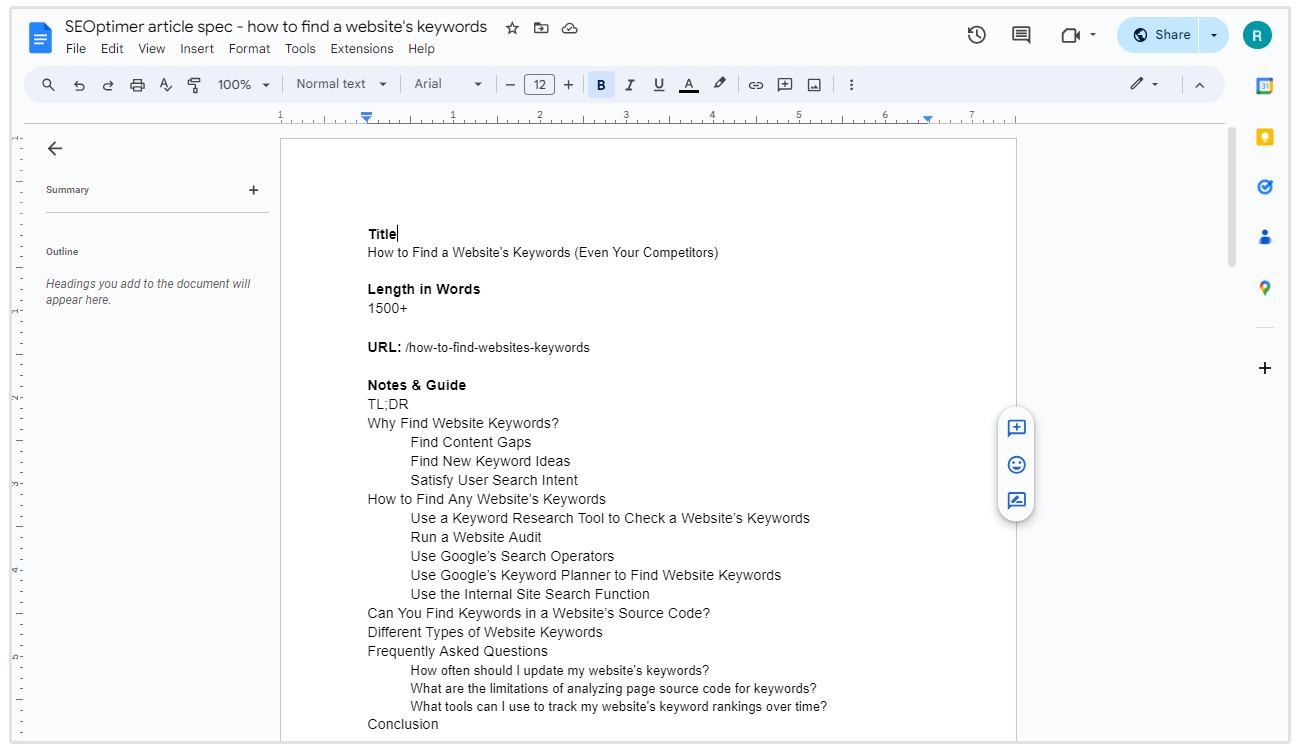
Task: Open the text color picker
Action: pos(688,85)
